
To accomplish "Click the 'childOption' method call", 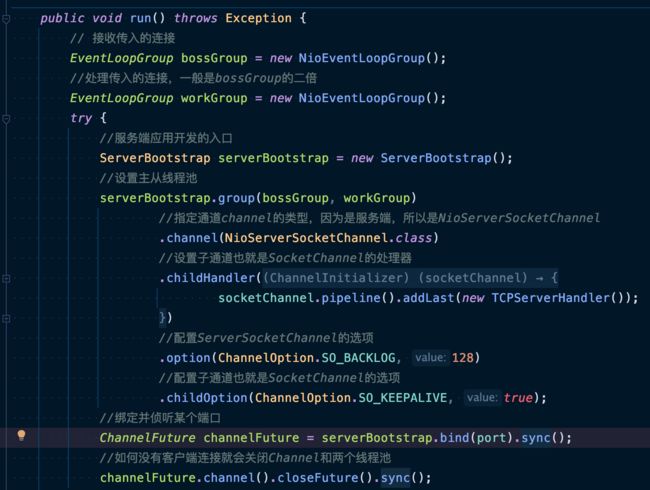I will pos(207,398).
